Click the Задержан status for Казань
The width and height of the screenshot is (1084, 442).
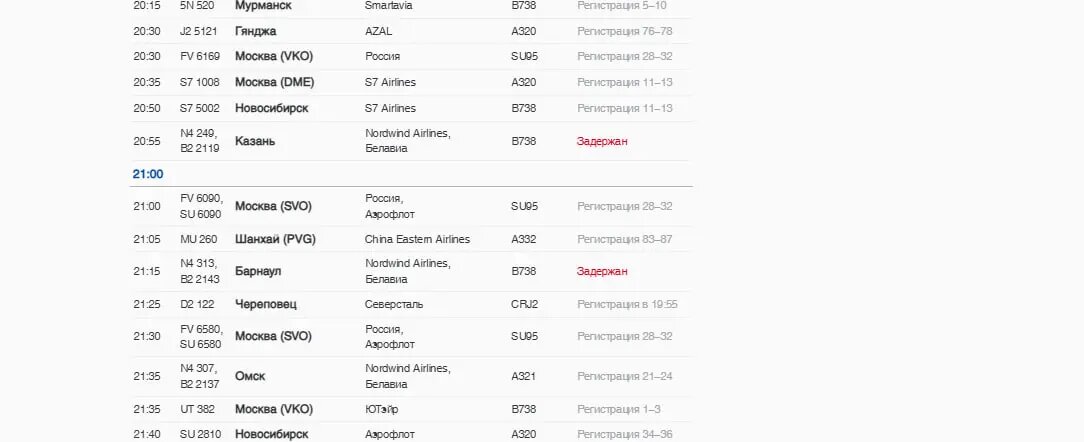click(602, 141)
